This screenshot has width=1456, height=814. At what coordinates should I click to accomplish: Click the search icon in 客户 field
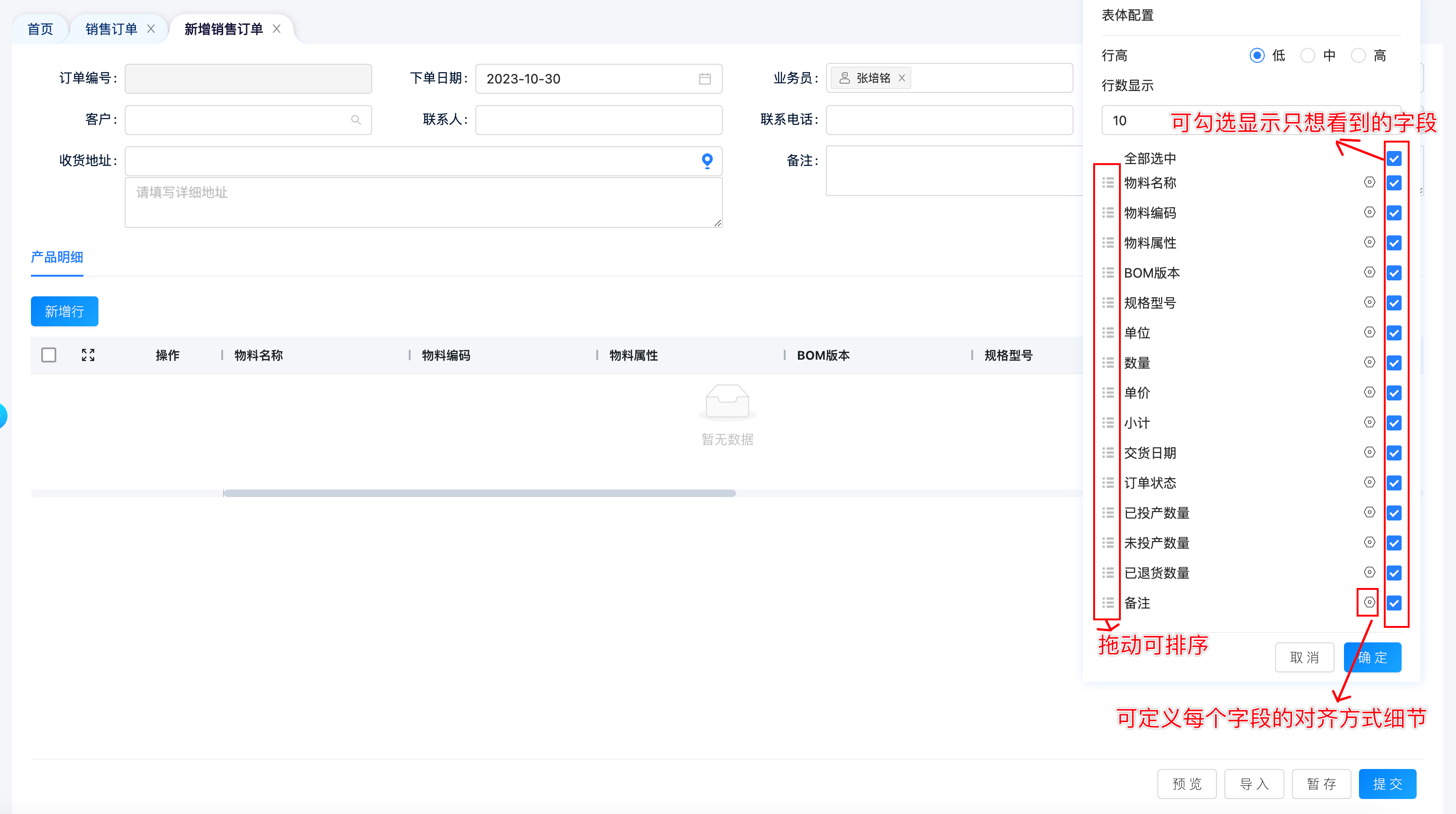pos(355,120)
